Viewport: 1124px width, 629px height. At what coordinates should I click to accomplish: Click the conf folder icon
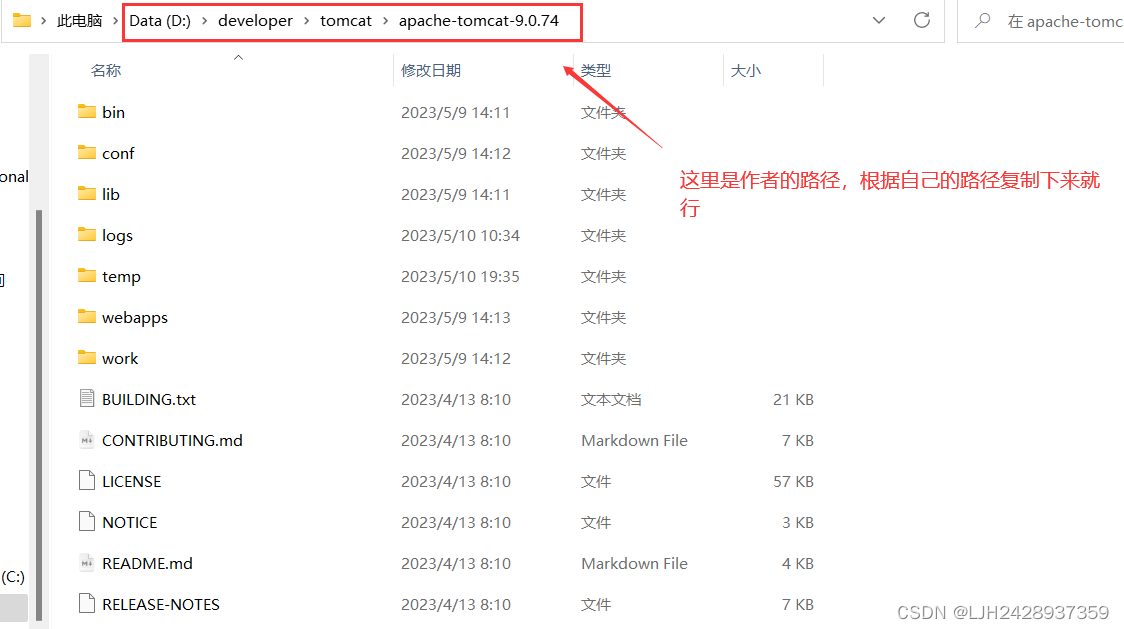click(87, 152)
